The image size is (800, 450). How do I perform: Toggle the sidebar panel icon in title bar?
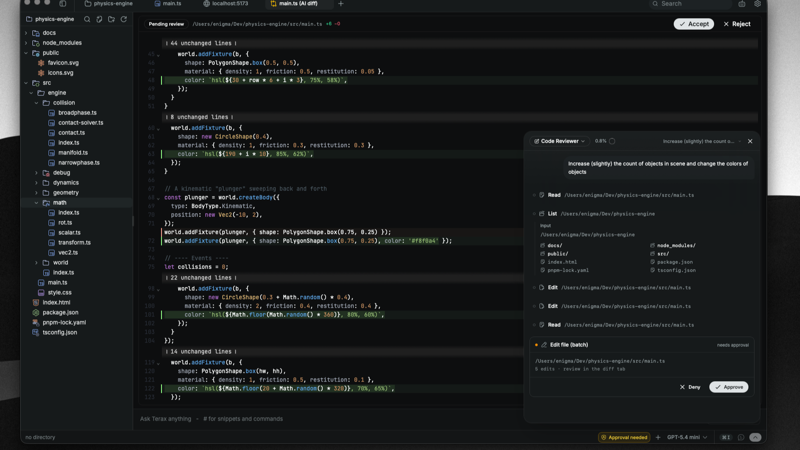63,4
